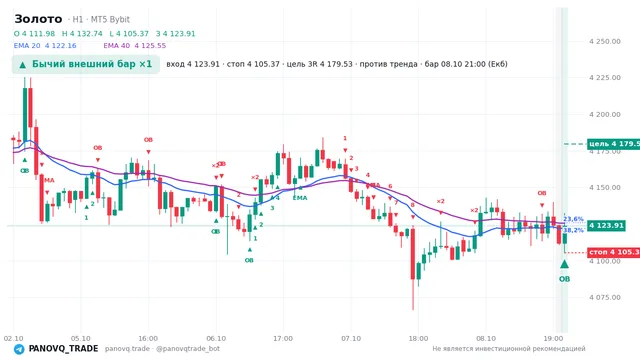Click the вход 4 123.91 entry text
Screen dimensions: 640x360
click(x=193, y=64)
